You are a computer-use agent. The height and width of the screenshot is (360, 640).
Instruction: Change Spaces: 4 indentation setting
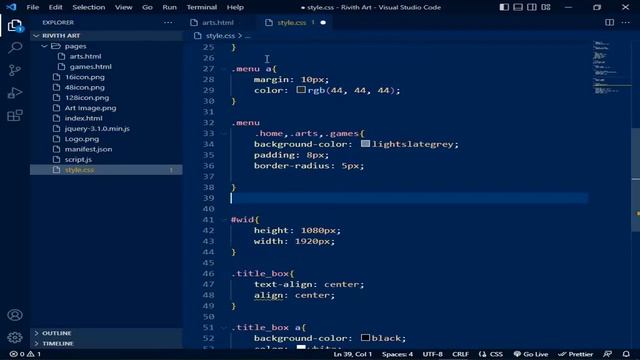pos(397,354)
